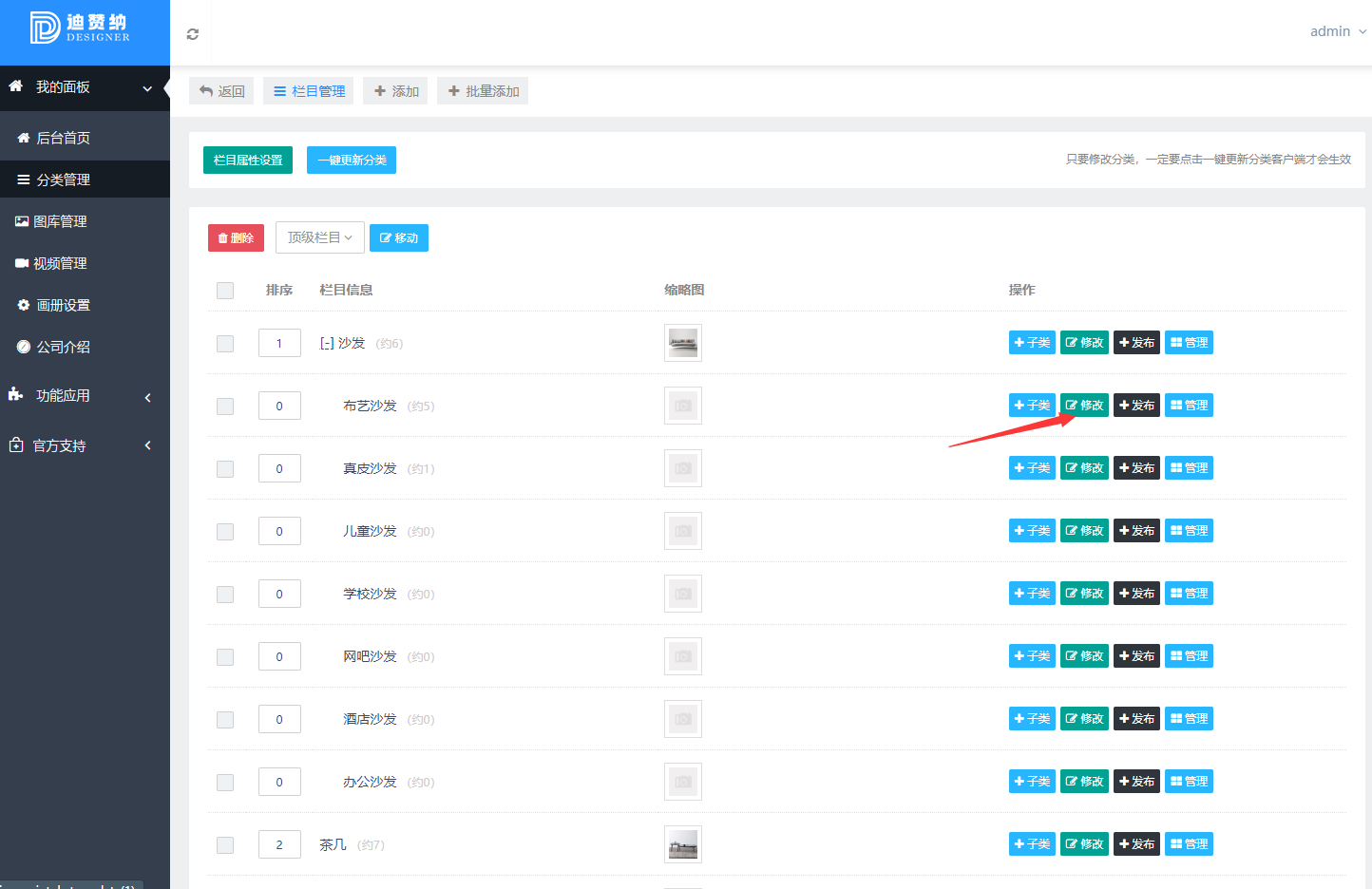The image size is (1372, 889).
Task: Switch to the 批量添加 tab
Action: pos(483,91)
